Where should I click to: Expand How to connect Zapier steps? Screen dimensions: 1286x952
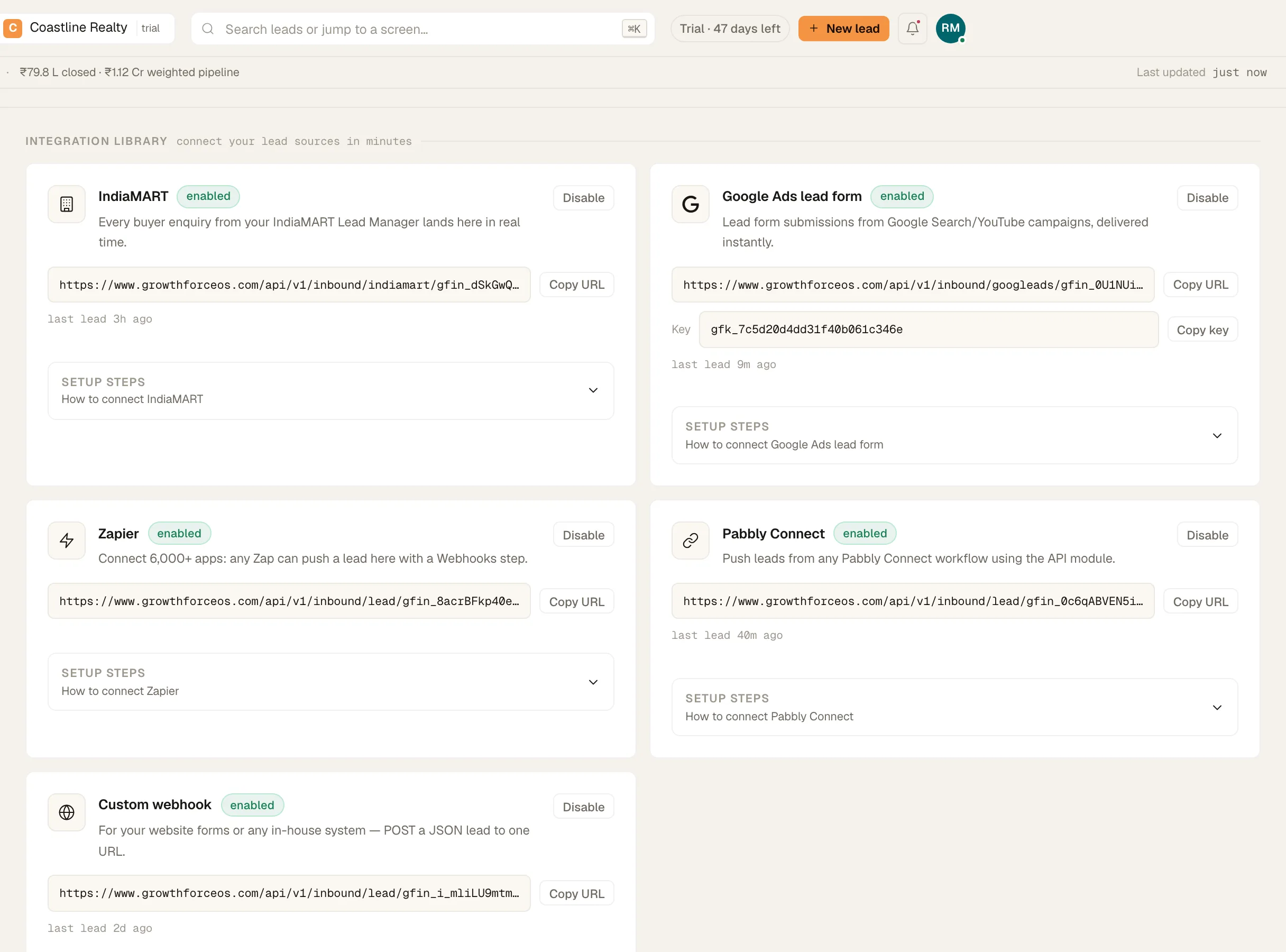pyautogui.click(x=330, y=682)
